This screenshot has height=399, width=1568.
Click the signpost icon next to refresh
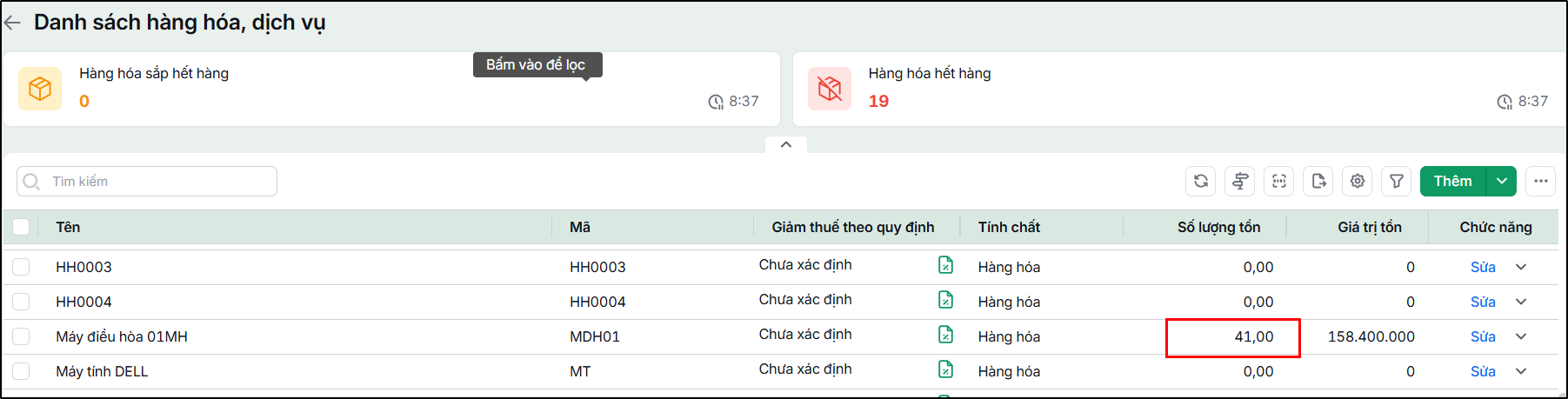click(1240, 181)
